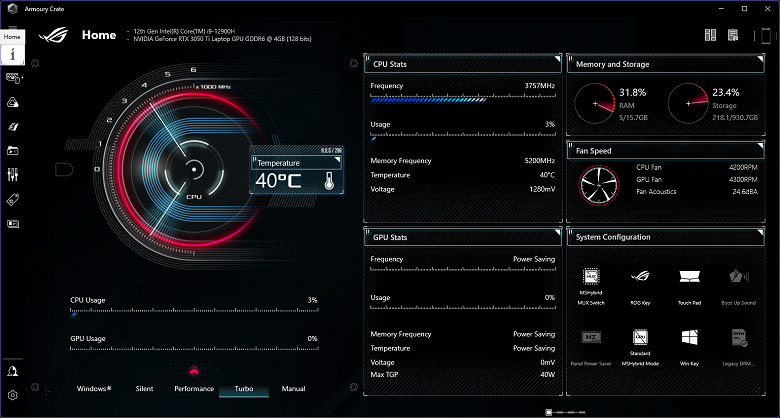Screen dimensions: 780x418
Task: Click the 24.6dBA Fan Acoustics value
Action: (x=745, y=191)
